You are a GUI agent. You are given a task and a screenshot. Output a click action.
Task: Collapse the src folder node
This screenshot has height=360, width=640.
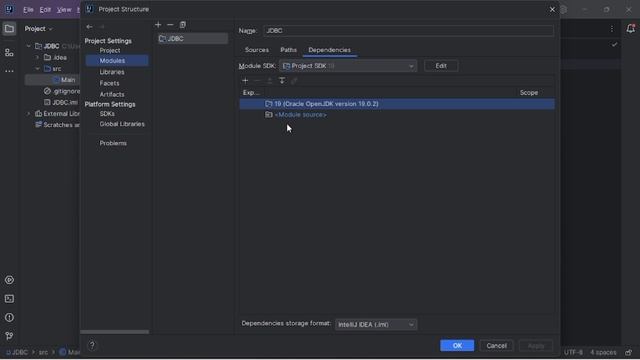point(38,69)
